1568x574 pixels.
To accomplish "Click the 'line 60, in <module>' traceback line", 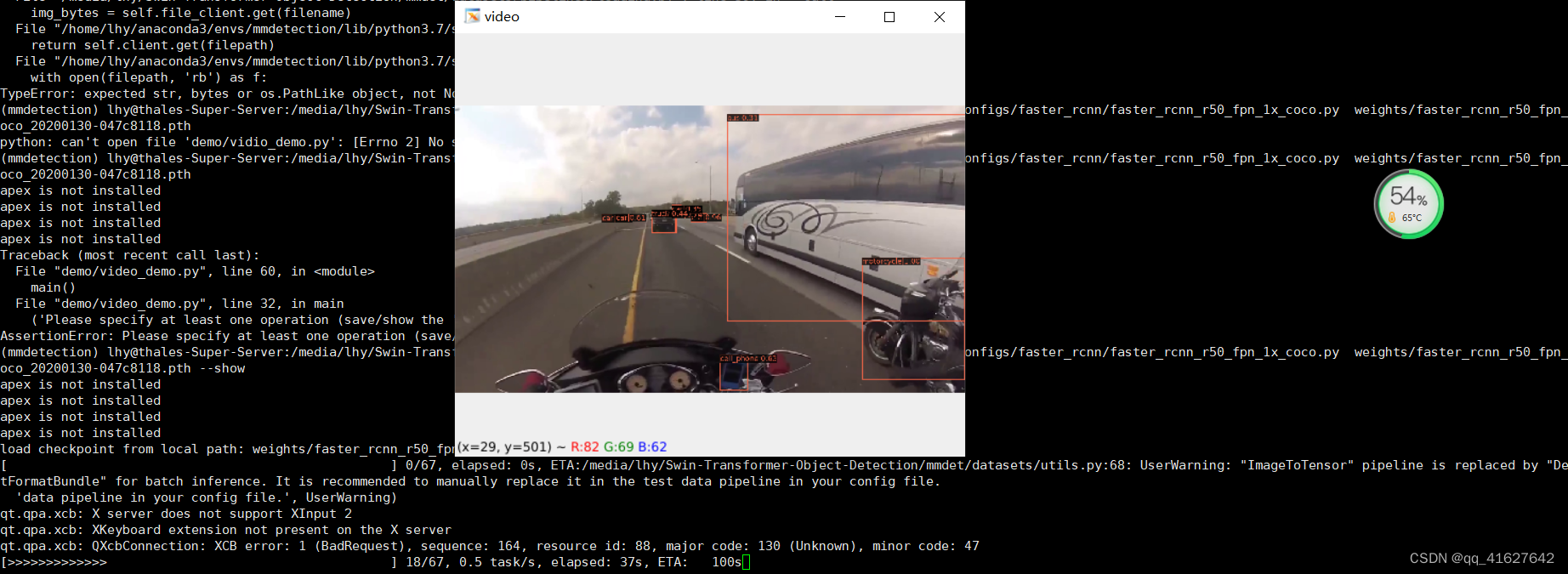I will pyautogui.click(x=195, y=271).
